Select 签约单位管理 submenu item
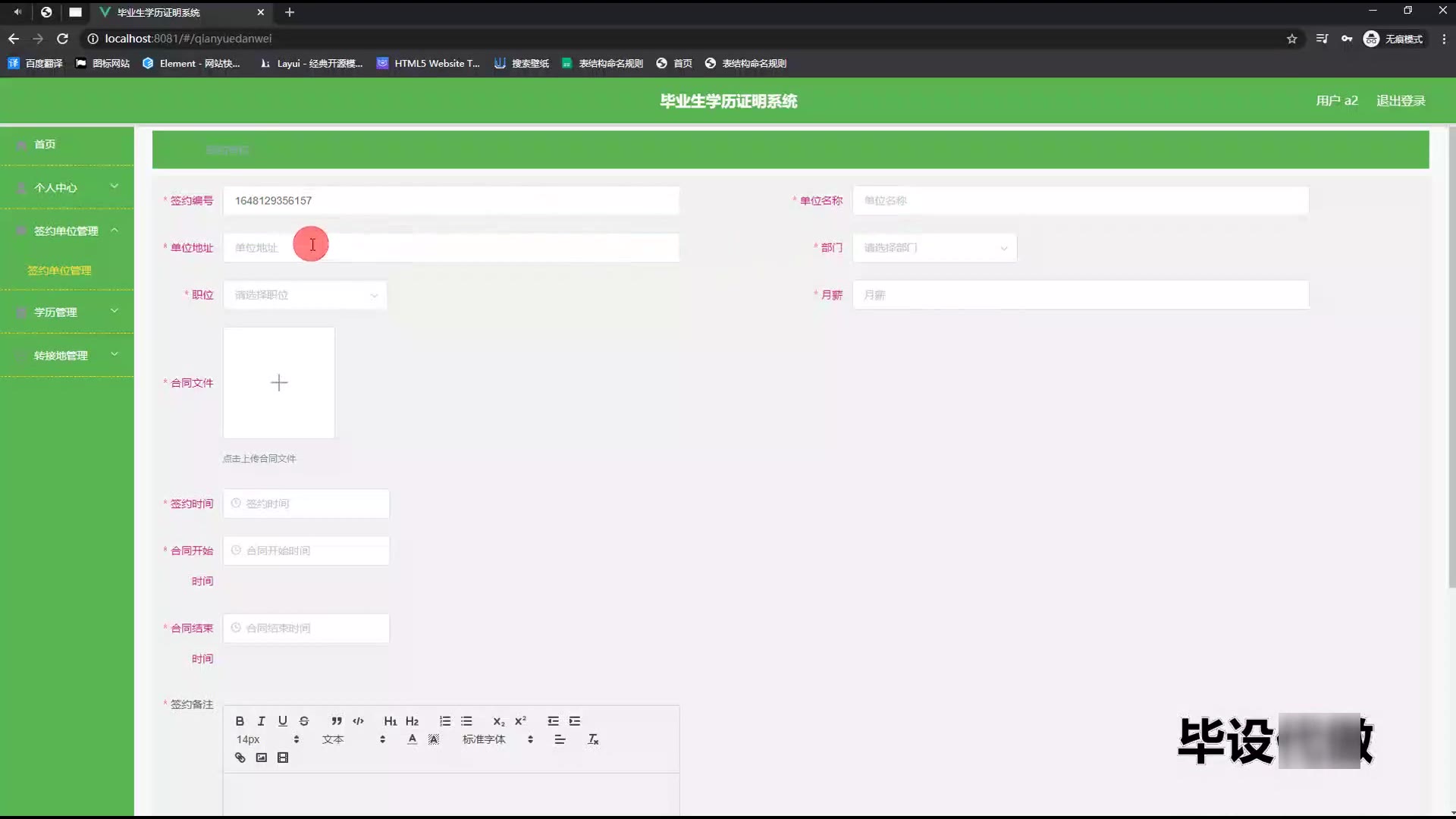This screenshot has height=819, width=1456. pos(59,271)
